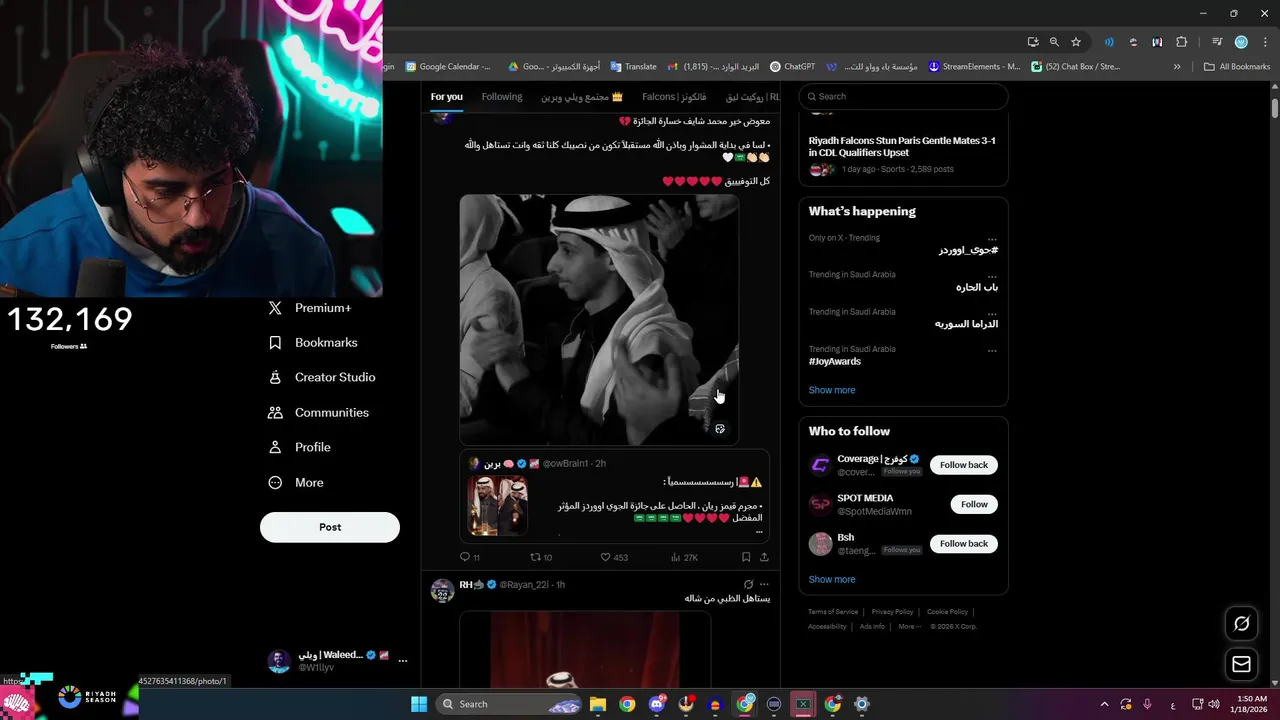The image size is (1280, 720).
Task: Open trending topic باب الحاره
Action: (976, 287)
